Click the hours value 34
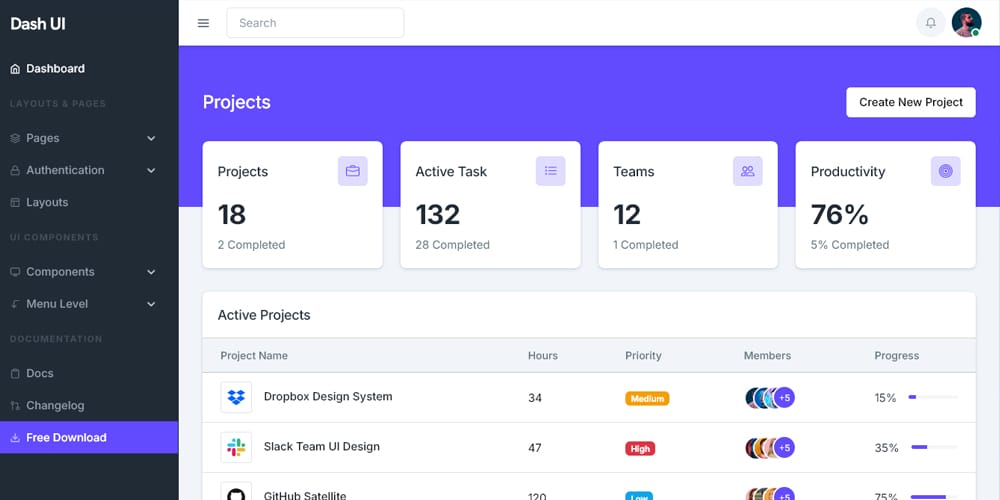The height and width of the screenshot is (500, 1000). (534, 398)
